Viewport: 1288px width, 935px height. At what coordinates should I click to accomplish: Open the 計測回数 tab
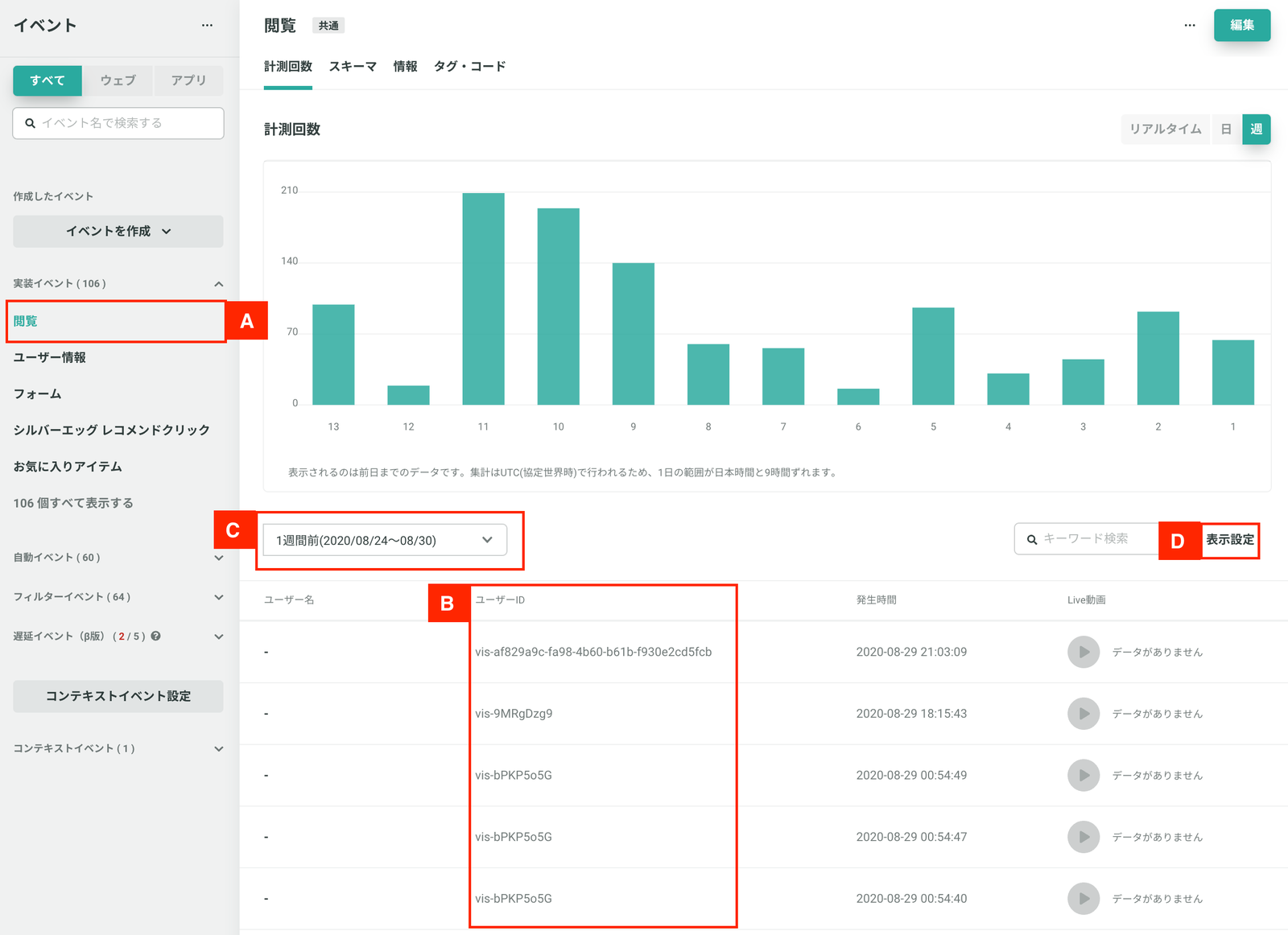coord(288,67)
